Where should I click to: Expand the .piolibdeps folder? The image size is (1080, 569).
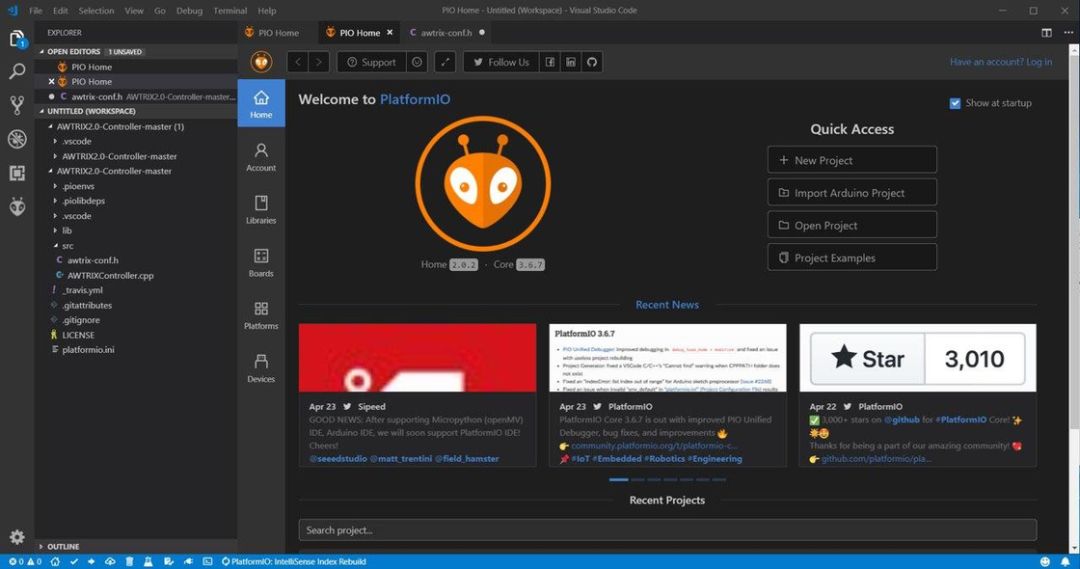[x=136, y=201]
